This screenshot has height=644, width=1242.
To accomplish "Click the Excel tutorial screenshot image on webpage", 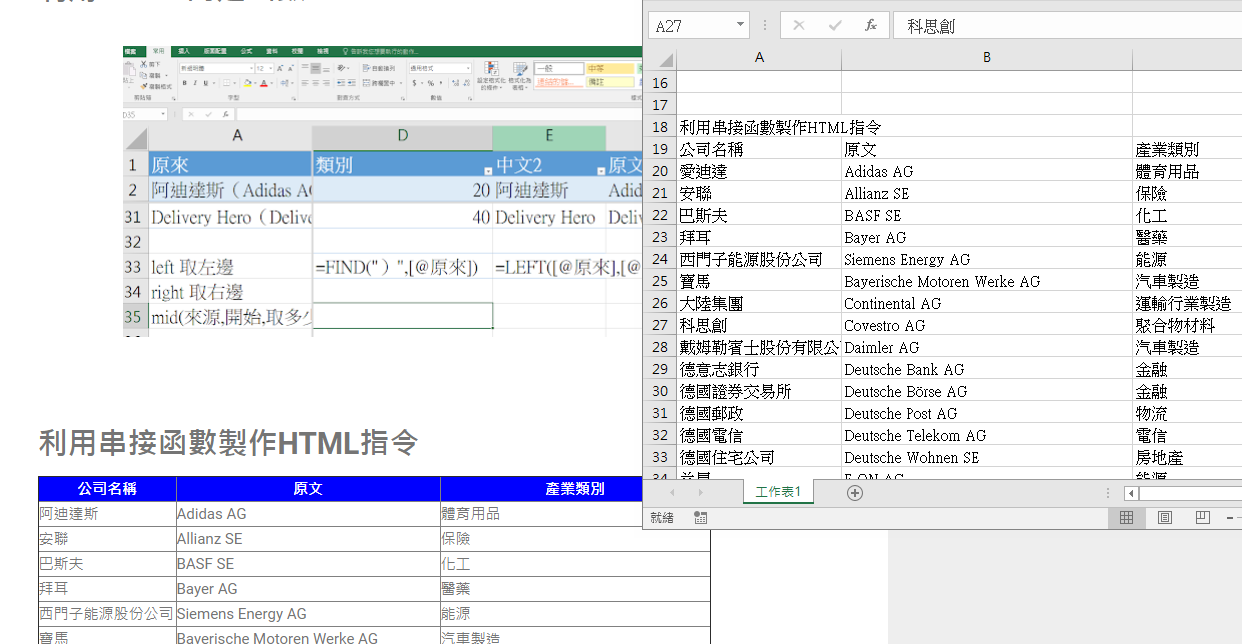I will [x=382, y=190].
